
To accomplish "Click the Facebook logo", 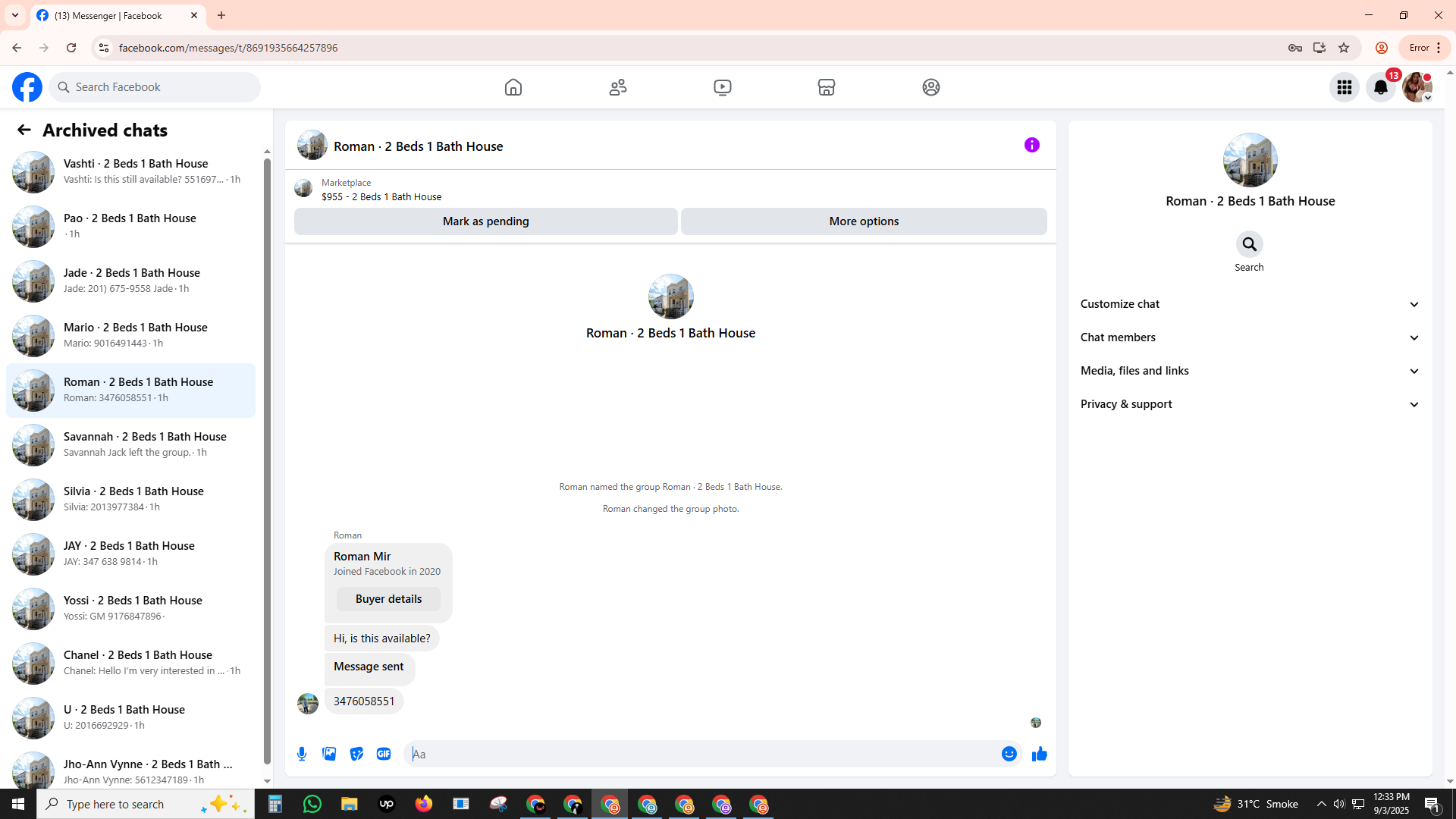I will [x=27, y=87].
